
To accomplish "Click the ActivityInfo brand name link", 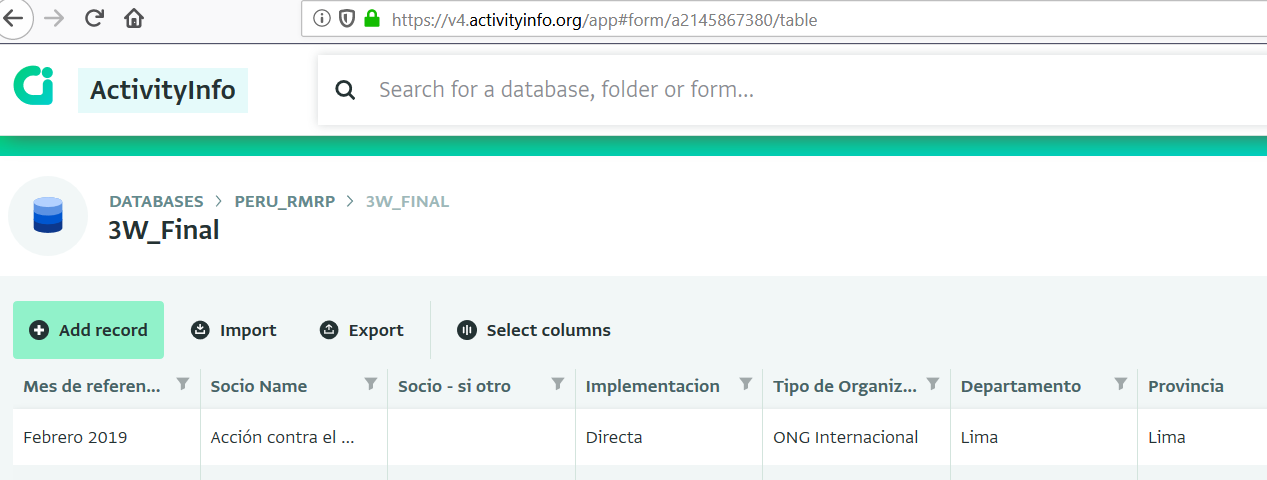I will 163,90.
